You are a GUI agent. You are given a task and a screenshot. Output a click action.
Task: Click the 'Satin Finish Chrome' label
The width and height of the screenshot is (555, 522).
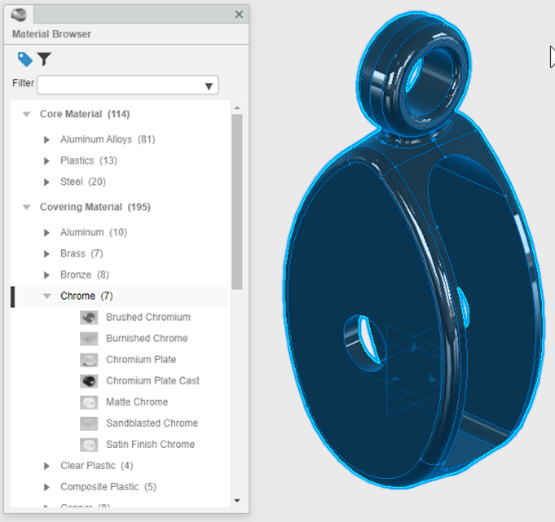[x=150, y=444]
